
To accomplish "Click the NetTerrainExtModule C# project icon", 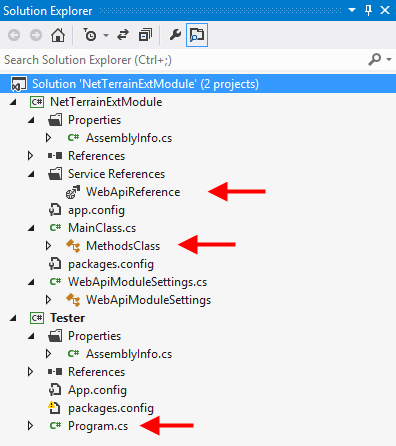I will (x=37, y=102).
